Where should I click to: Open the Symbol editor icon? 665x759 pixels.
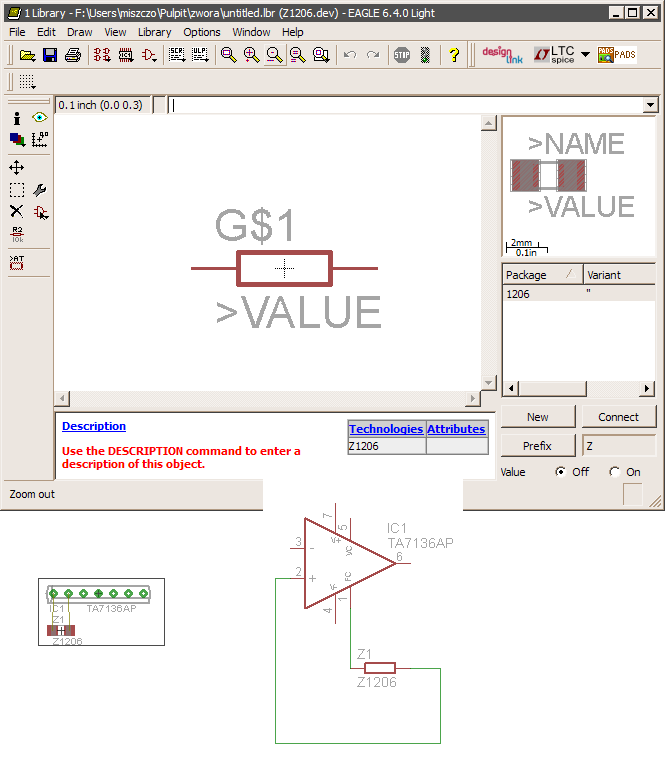(149, 55)
